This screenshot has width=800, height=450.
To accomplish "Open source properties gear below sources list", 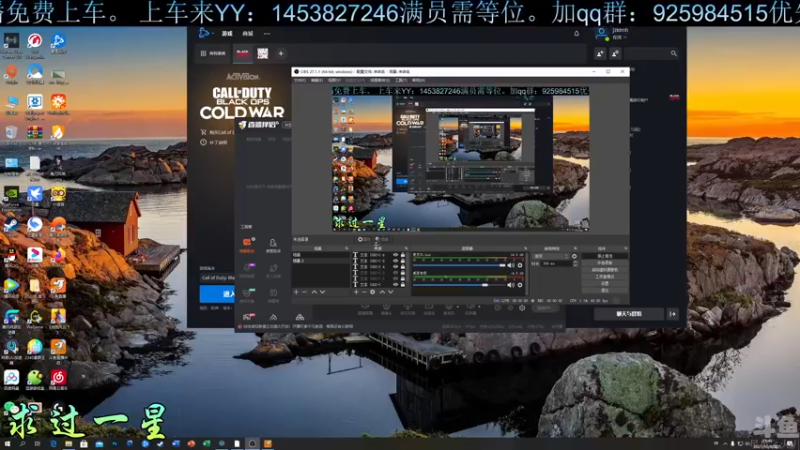I will [373, 292].
